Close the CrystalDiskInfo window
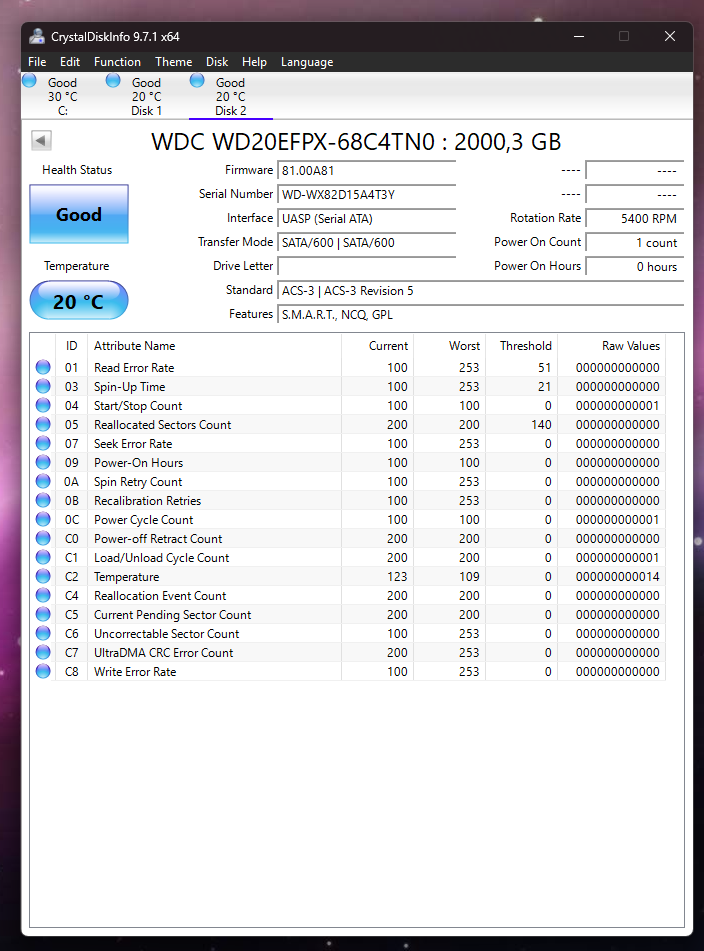 coord(669,36)
